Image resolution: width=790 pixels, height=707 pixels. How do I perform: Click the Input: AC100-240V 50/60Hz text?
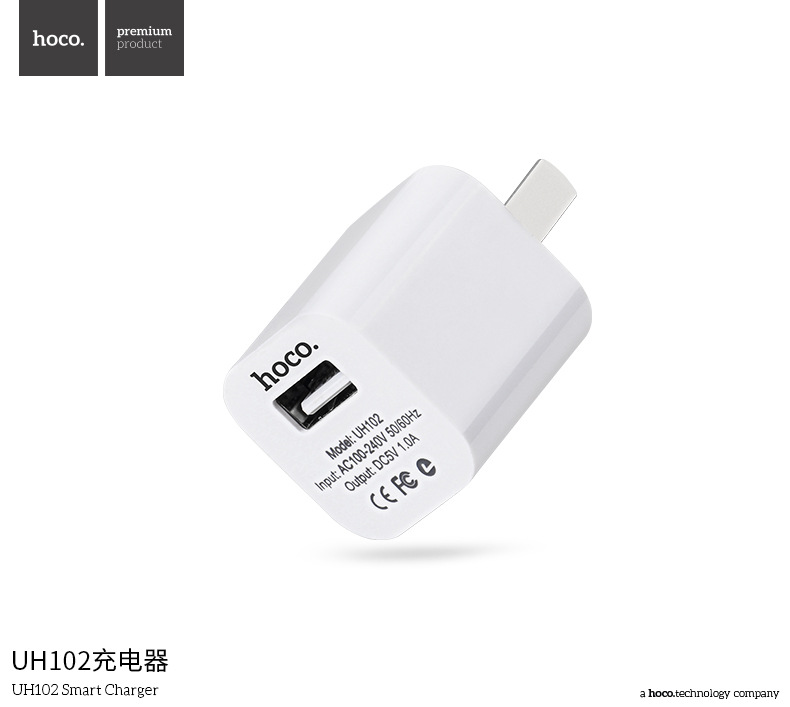(368, 449)
